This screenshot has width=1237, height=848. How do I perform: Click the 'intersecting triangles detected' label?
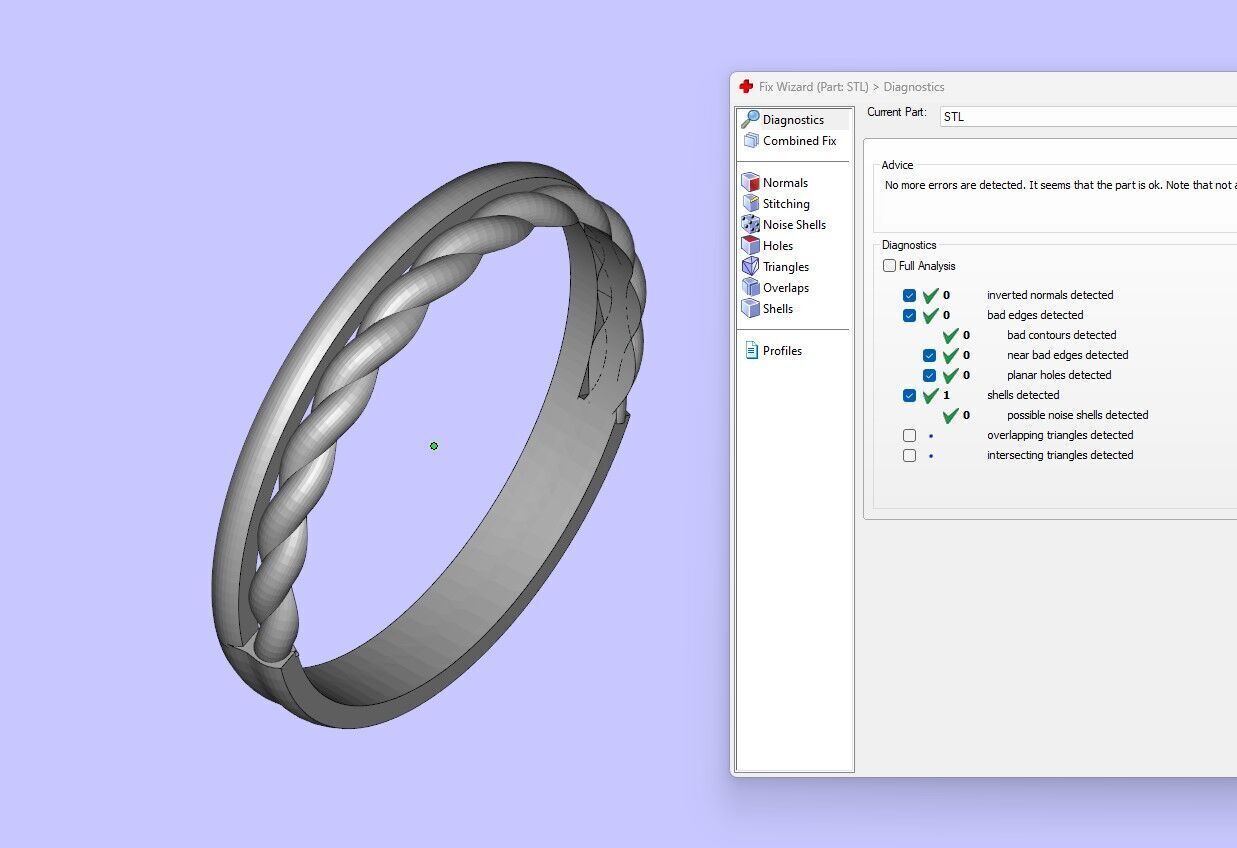1060,455
